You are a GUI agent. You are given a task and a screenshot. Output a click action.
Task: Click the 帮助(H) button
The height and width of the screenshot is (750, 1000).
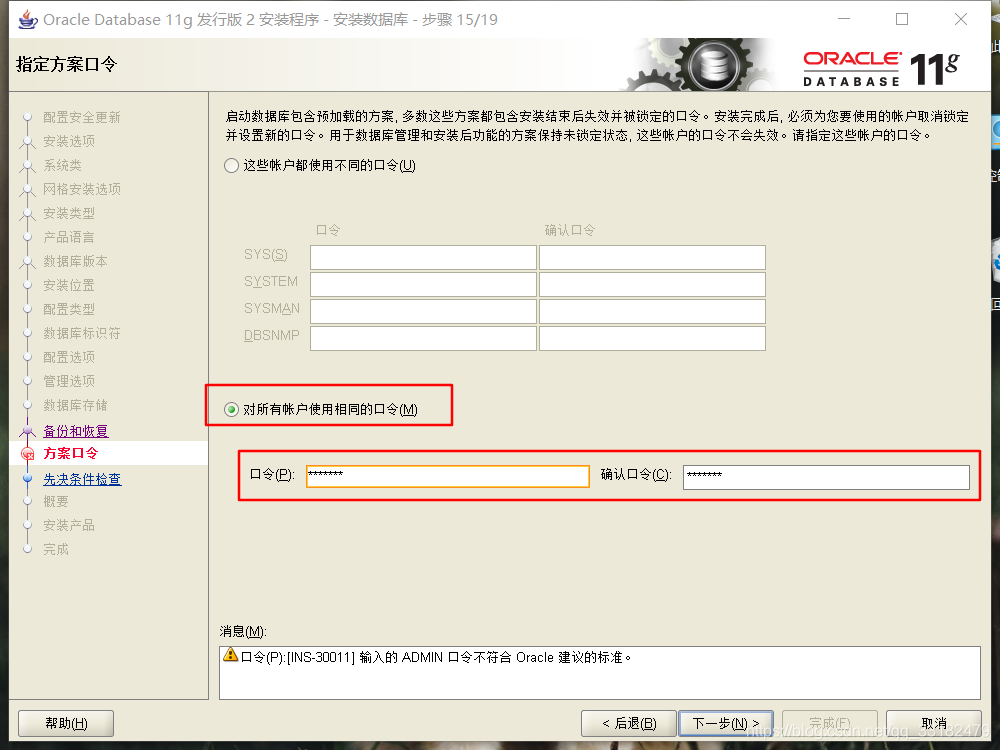(x=66, y=723)
